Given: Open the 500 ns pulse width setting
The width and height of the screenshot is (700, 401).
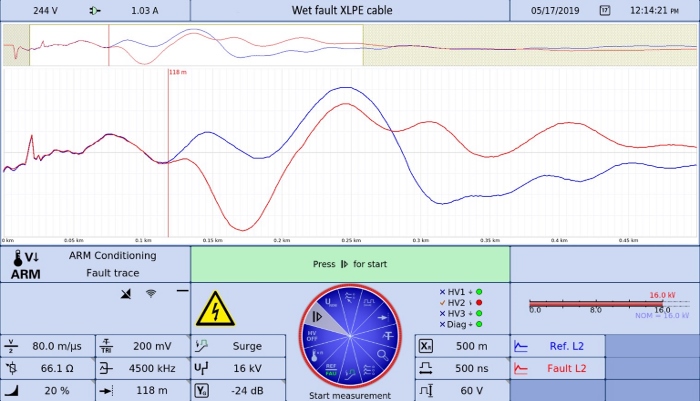Looking at the screenshot, I should coord(462,368).
